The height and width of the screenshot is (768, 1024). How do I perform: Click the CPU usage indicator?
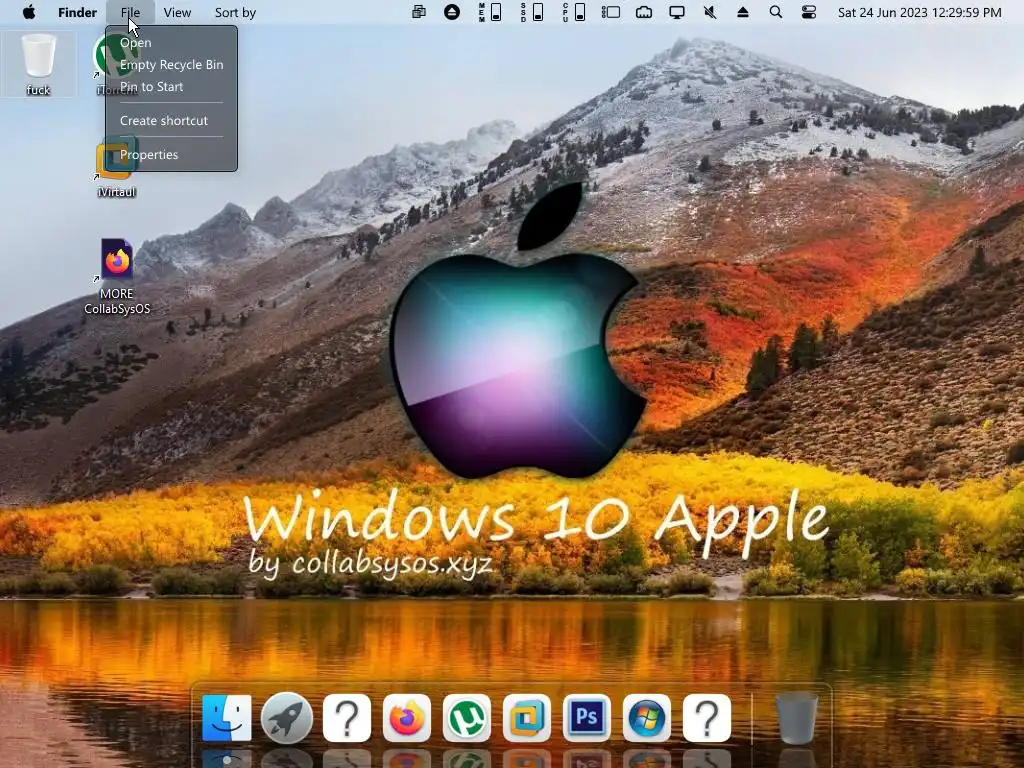(x=573, y=12)
